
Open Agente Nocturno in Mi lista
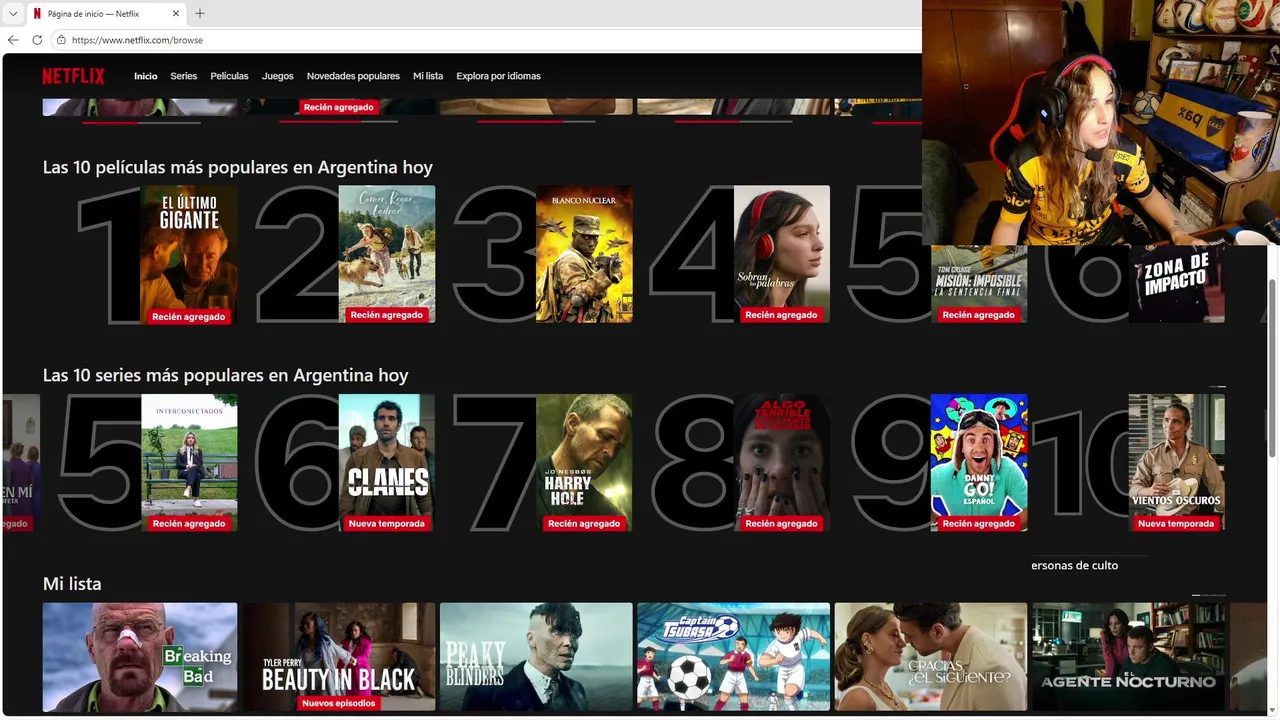pos(1128,656)
